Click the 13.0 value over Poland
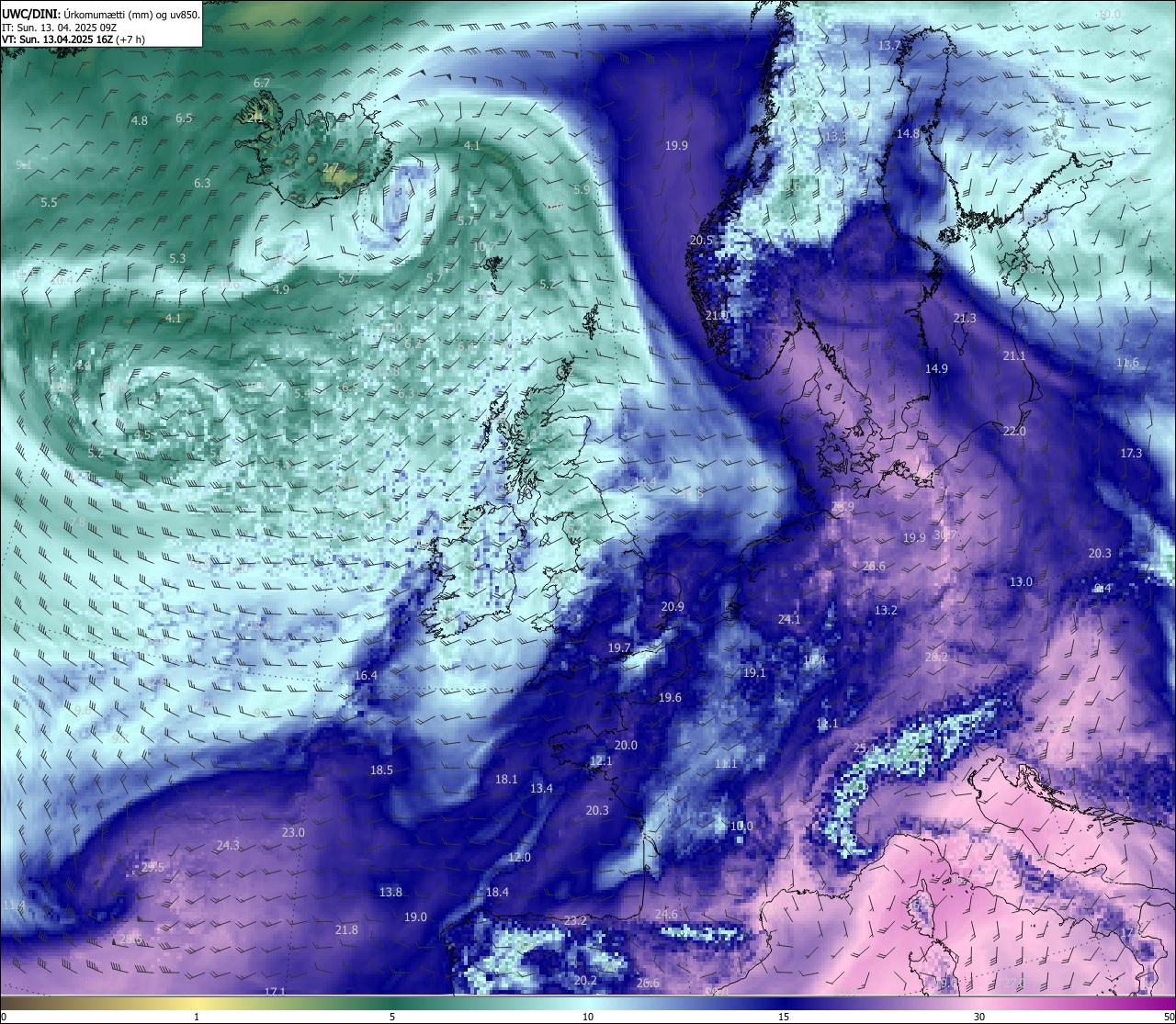The height and width of the screenshot is (1024, 1176). tap(1021, 581)
